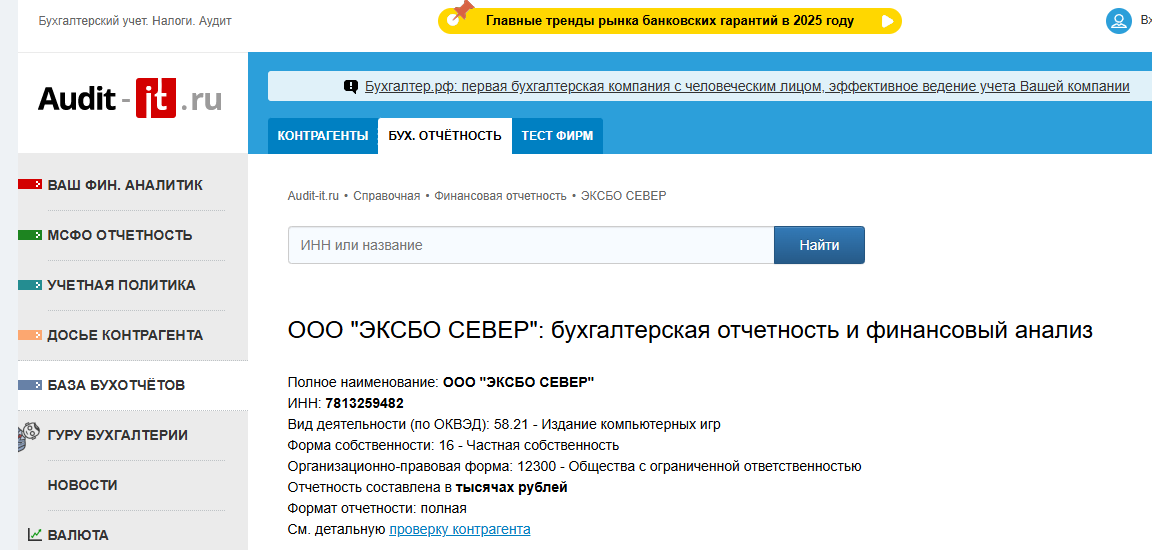The image size is (1152, 550).
Task: Open ДОСЬЕ КОНТРАГЕНТА sidebar item
Action: coord(125,335)
